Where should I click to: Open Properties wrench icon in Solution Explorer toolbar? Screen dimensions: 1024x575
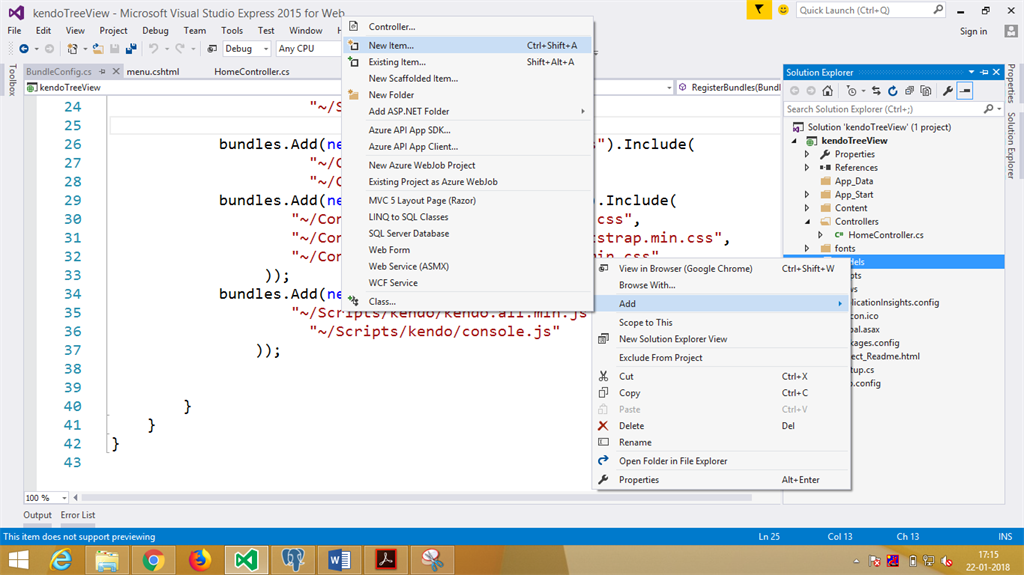[x=948, y=90]
